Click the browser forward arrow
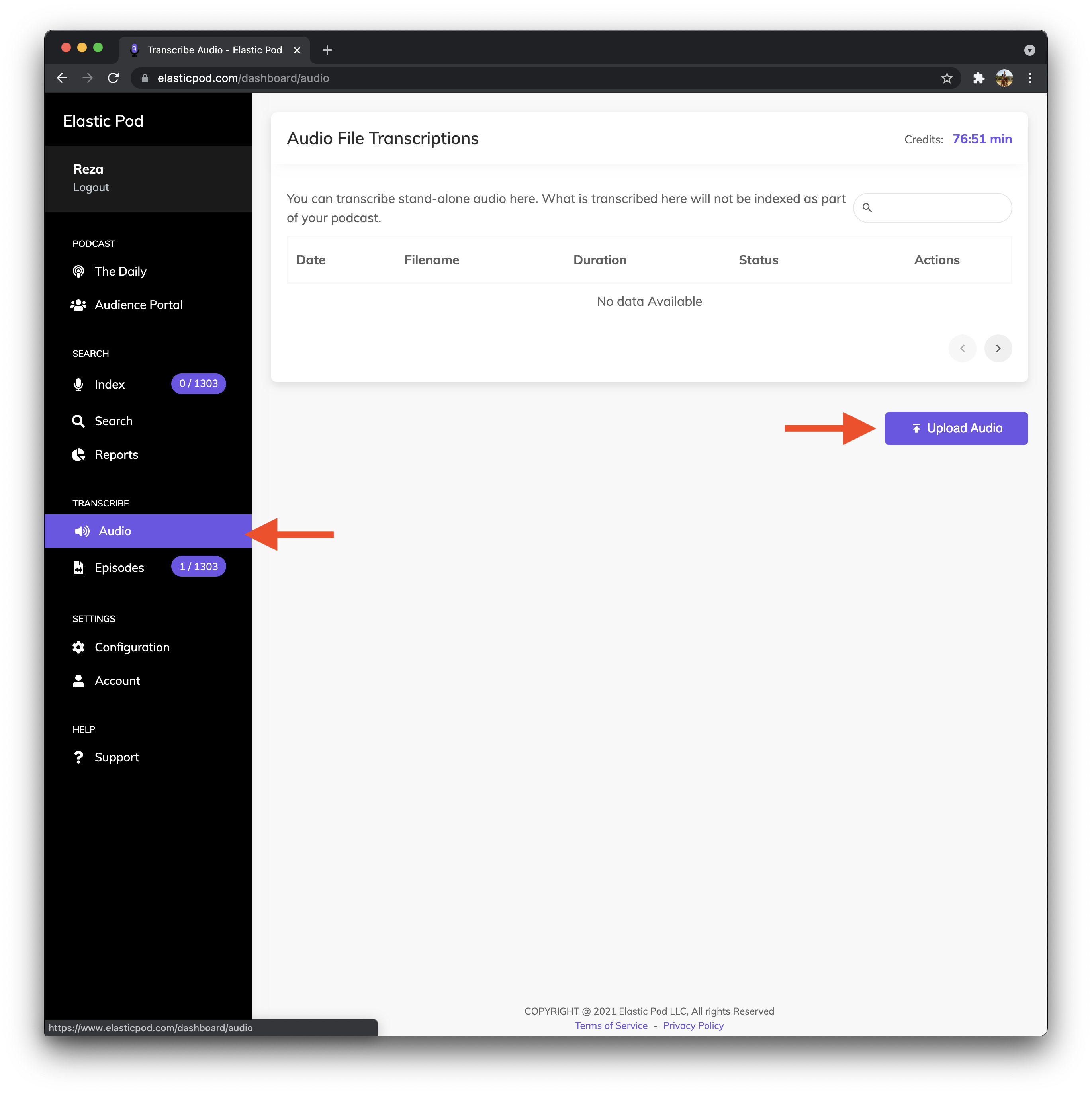The image size is (1092, 1095). [87, 78]
